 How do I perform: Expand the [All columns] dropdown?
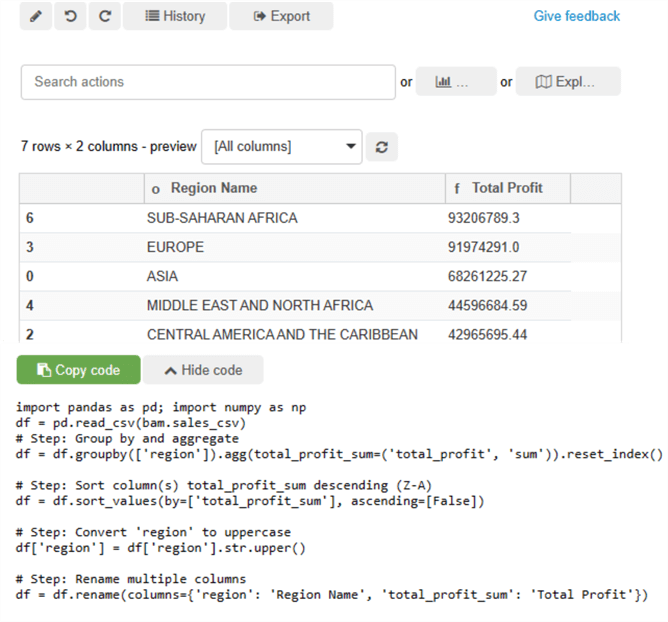pyautogui.click(x=281, y=146)
